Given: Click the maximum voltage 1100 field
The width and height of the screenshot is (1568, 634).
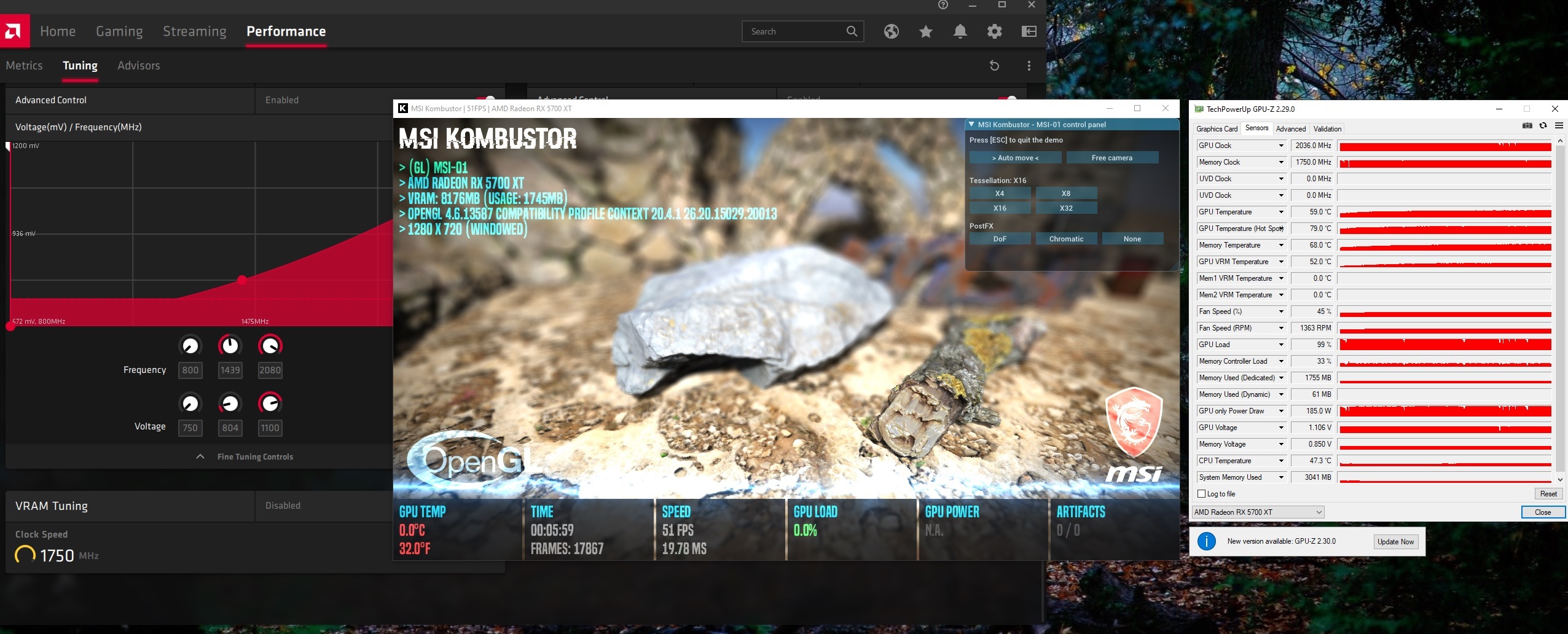Looking at the screenshot, I should [x=270, y=428].
